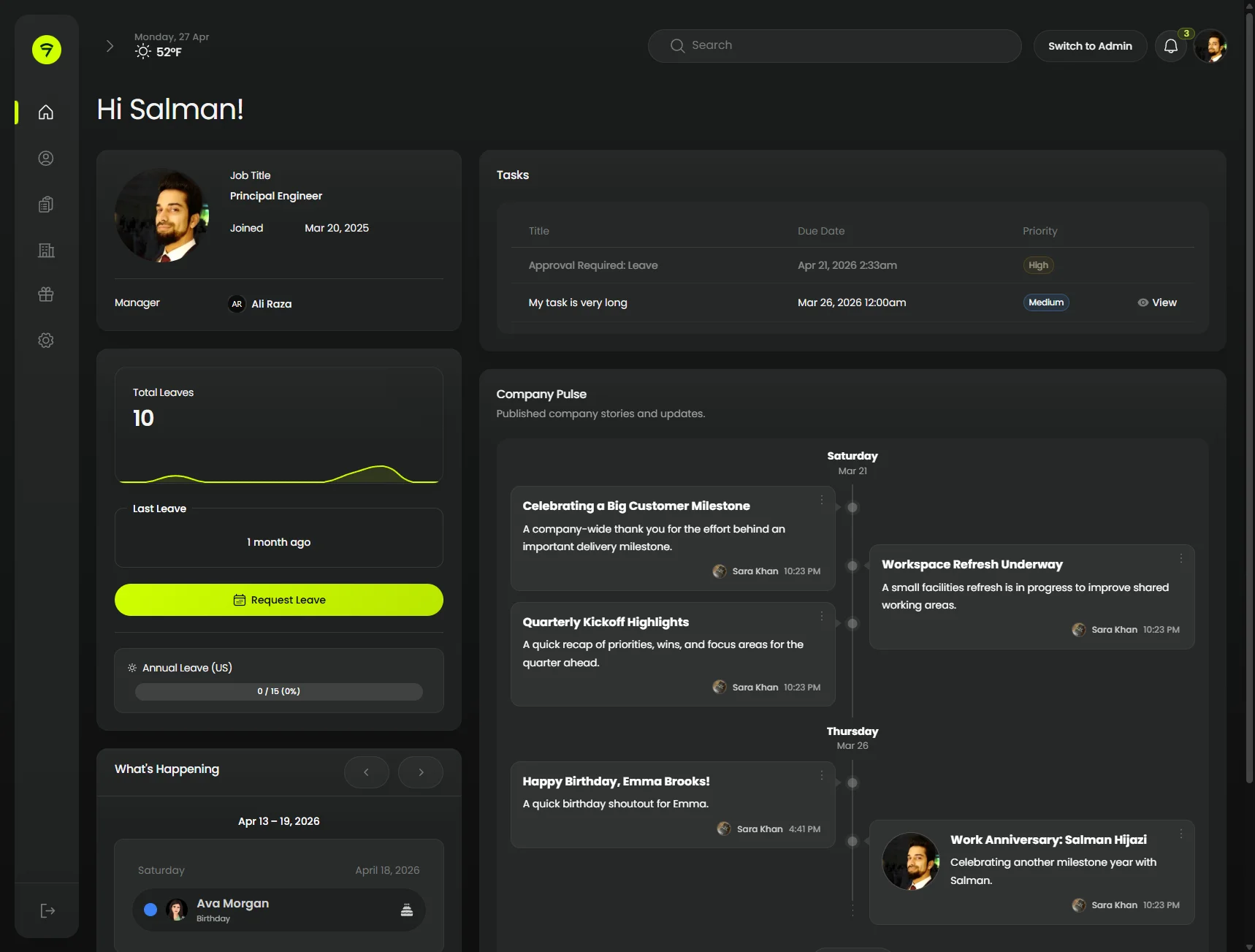Open notifications via the bell icon
The height and width of the screenshot is (952, 1255).
coord(1171,45)
